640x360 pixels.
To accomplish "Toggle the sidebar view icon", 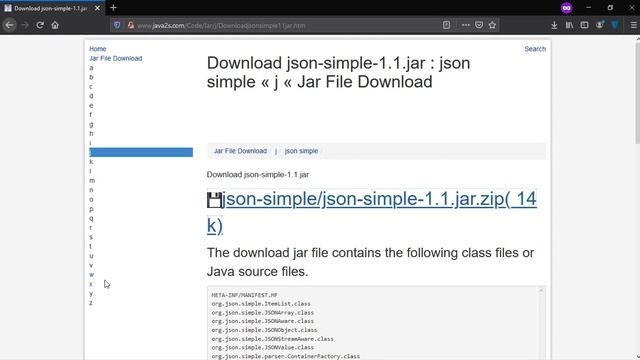I will pos(584,25).
